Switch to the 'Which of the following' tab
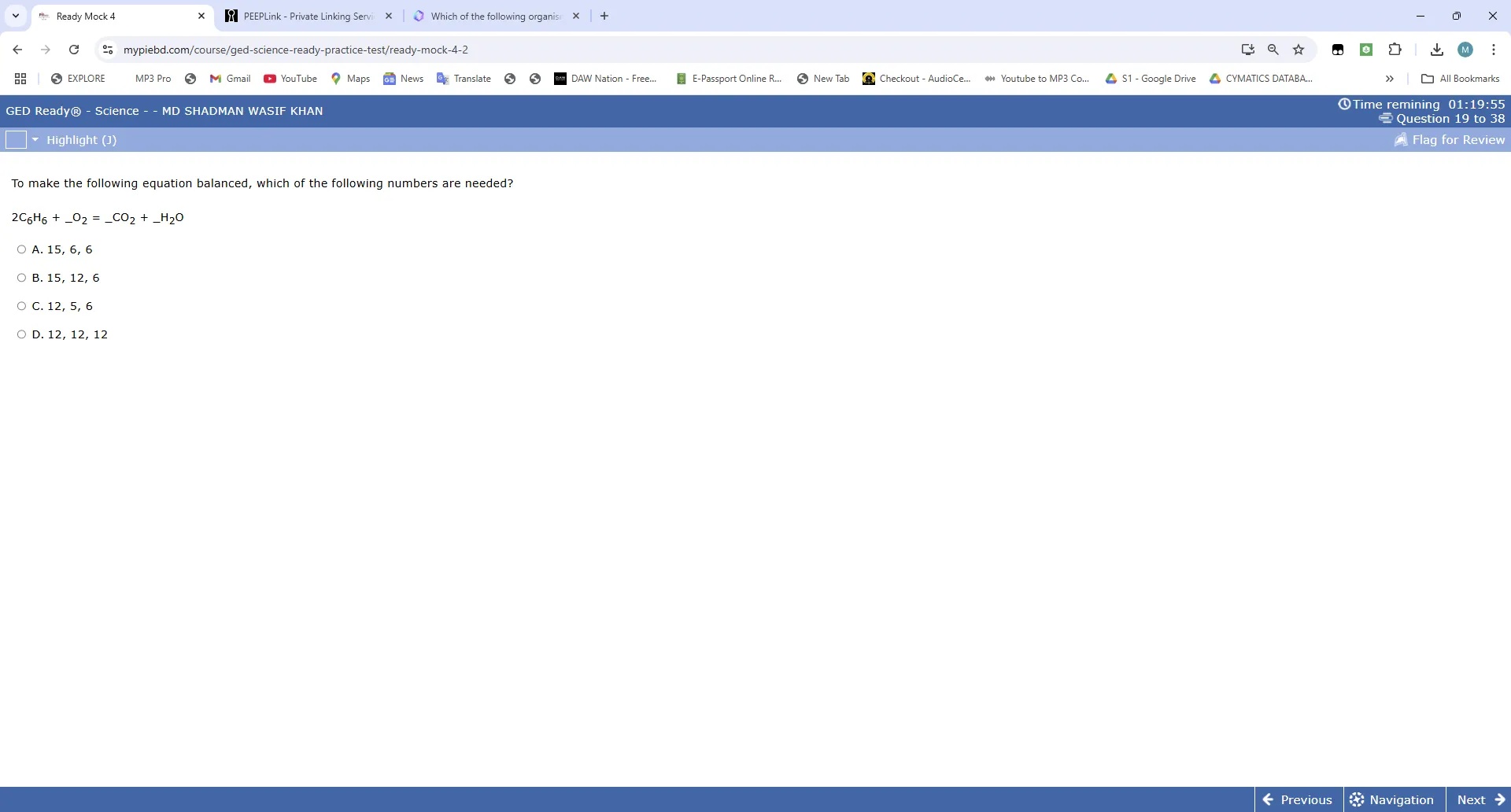 (x=494, y=16)
